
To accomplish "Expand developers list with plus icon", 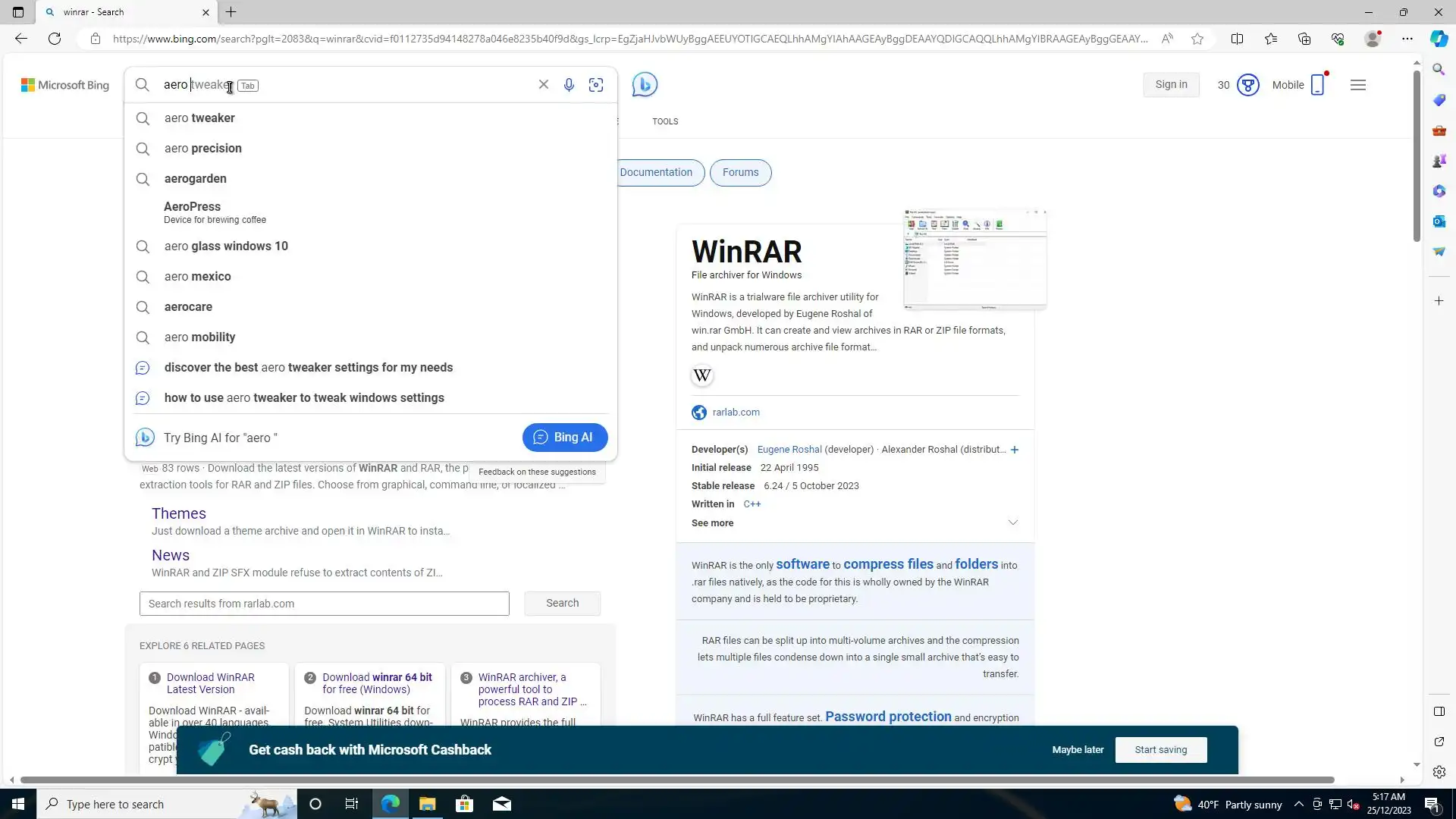I will click(1015, 450).
